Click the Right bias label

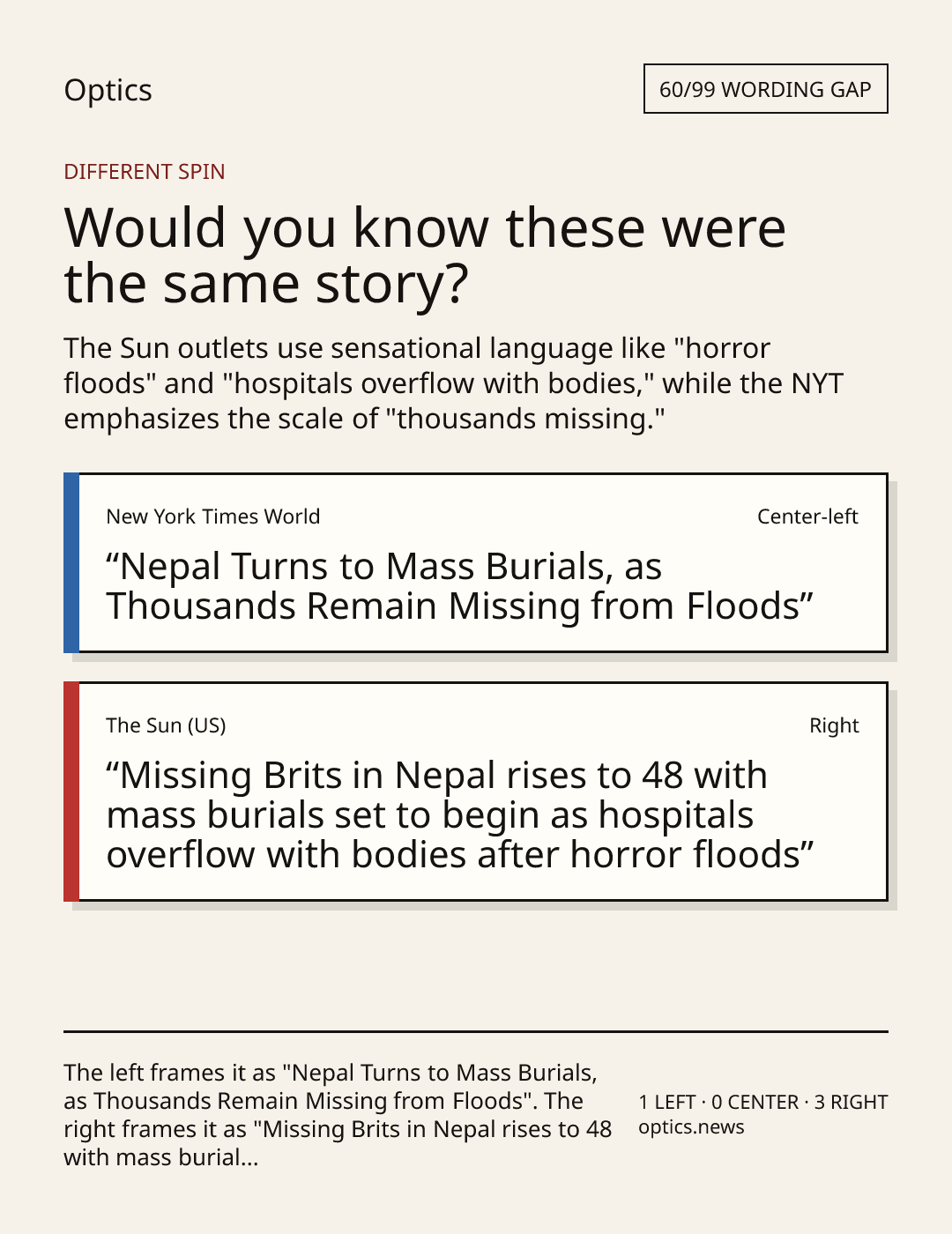coord(834,725)
